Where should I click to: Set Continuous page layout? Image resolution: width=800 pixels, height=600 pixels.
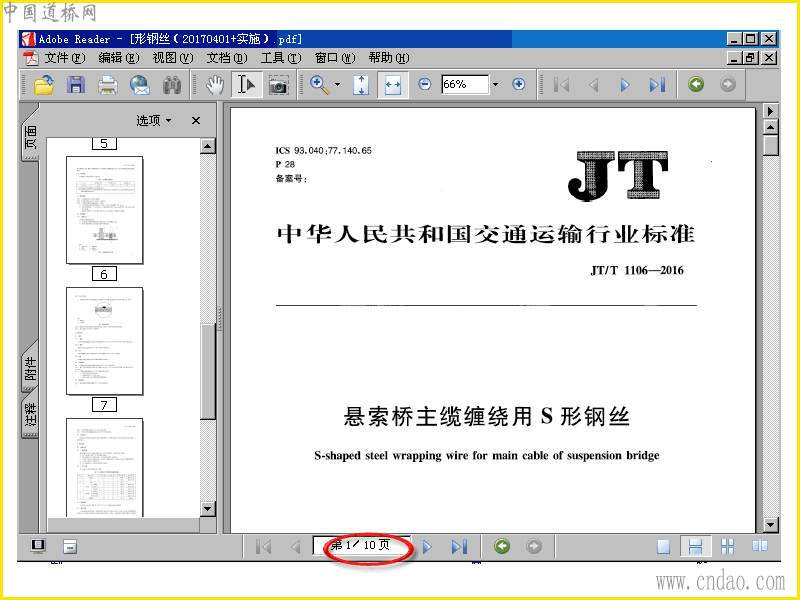[695, 546]
